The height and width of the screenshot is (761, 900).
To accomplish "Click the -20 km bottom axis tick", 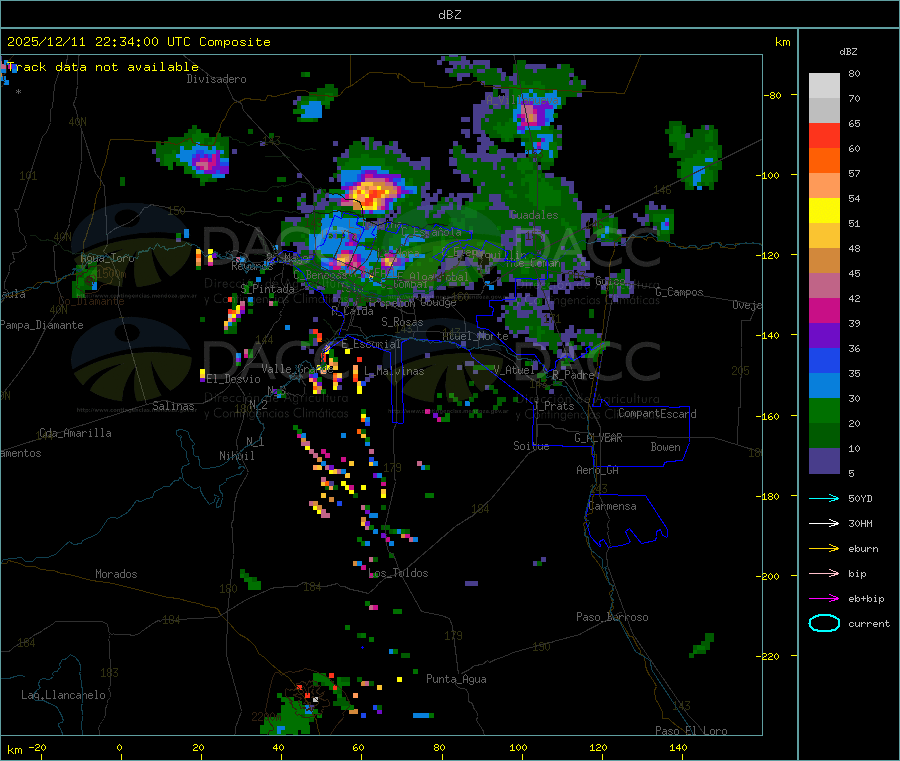I will coord(38,747).
